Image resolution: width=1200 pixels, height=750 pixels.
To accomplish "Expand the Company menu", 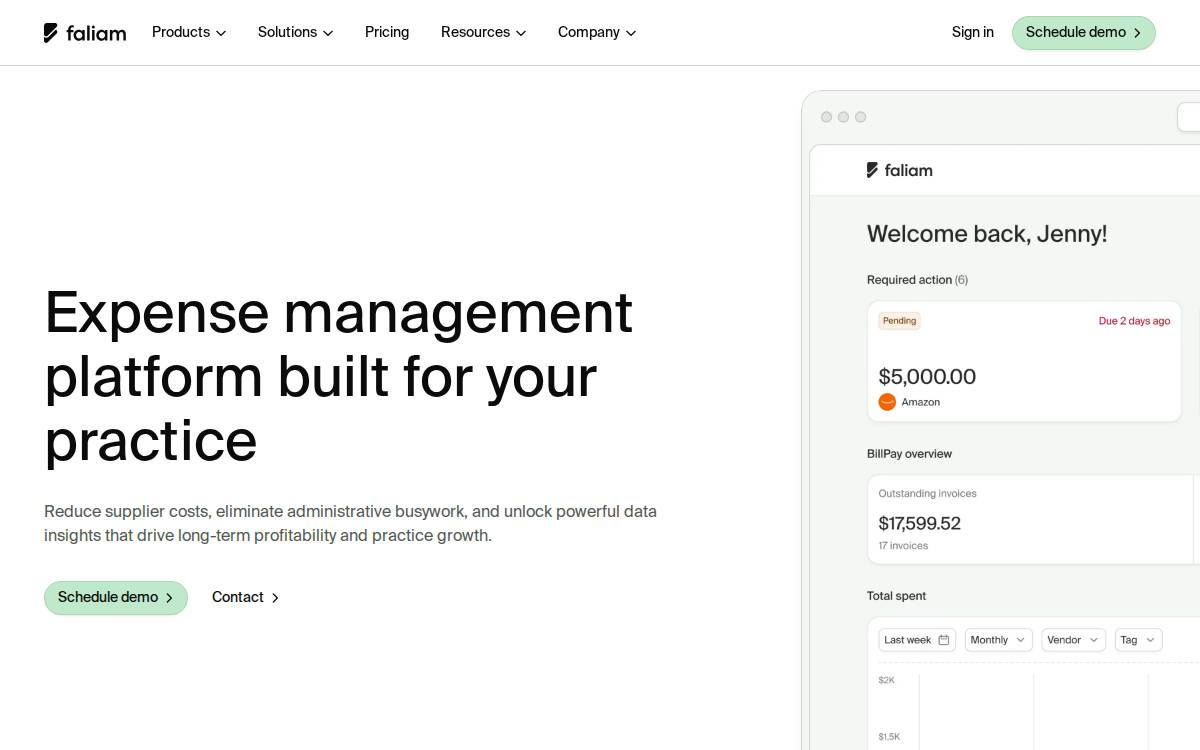I will click(597, 32).
